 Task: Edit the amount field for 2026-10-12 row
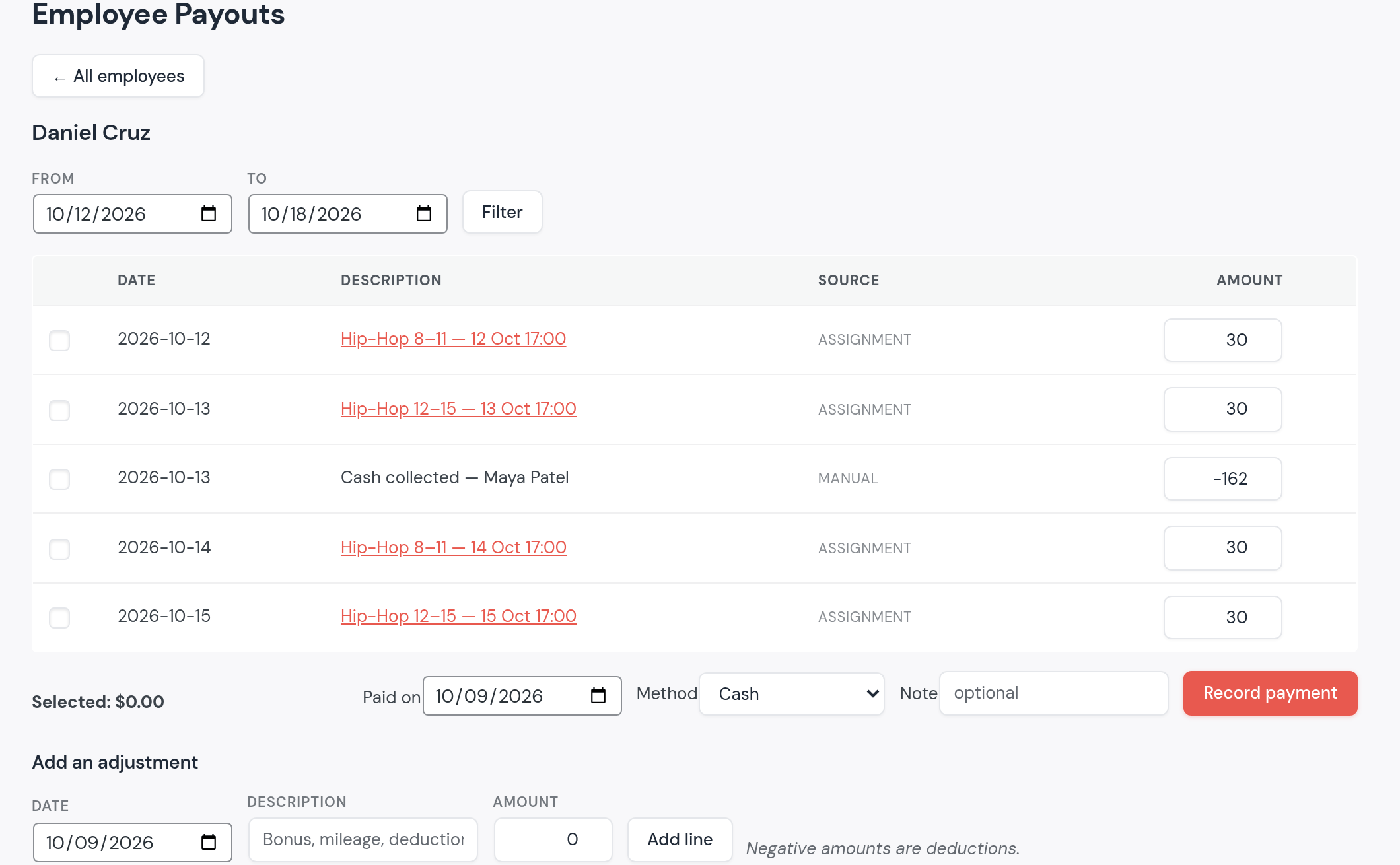point(1223,340)
